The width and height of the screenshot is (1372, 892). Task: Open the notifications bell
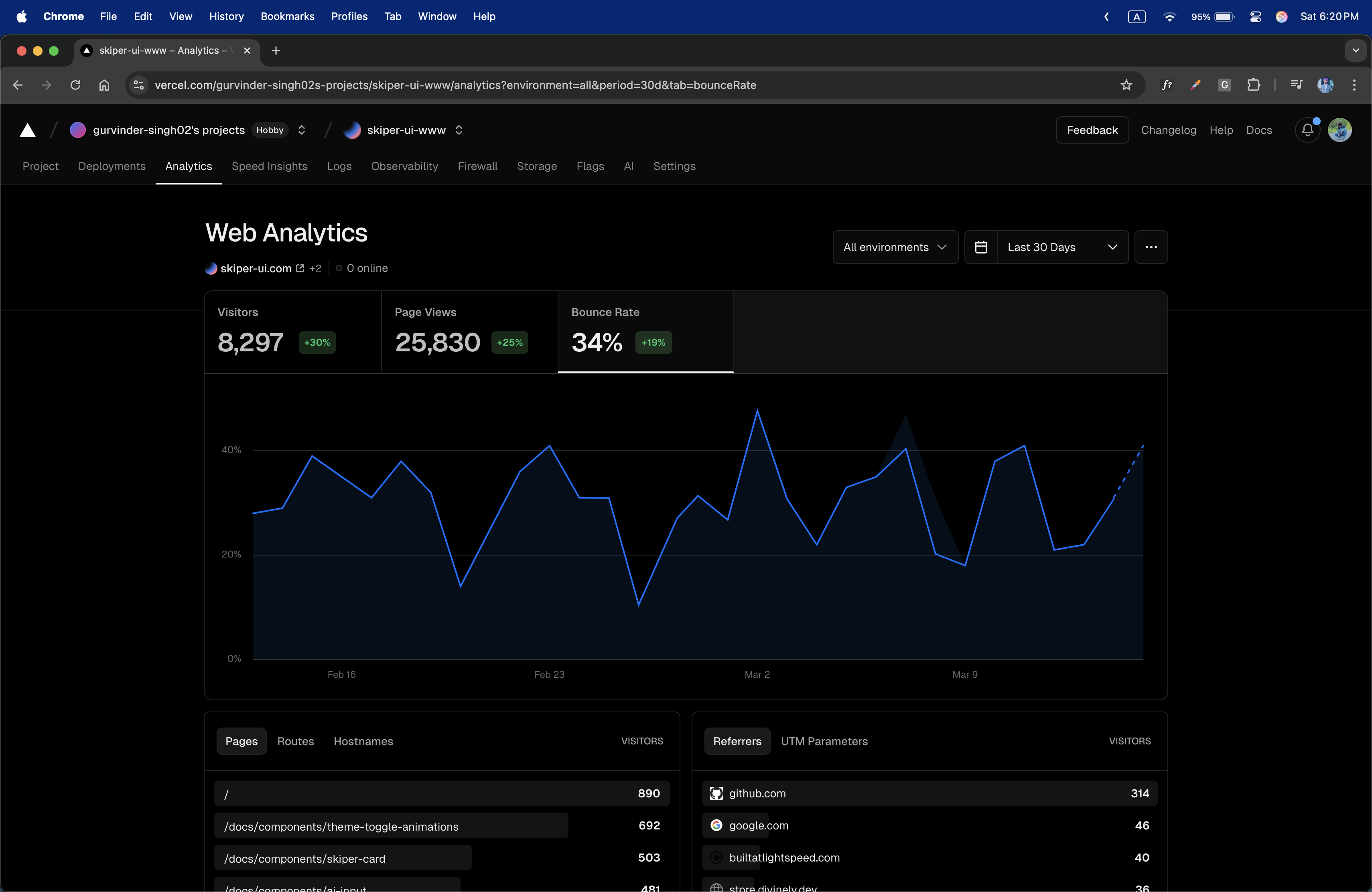pos(1307,130)
